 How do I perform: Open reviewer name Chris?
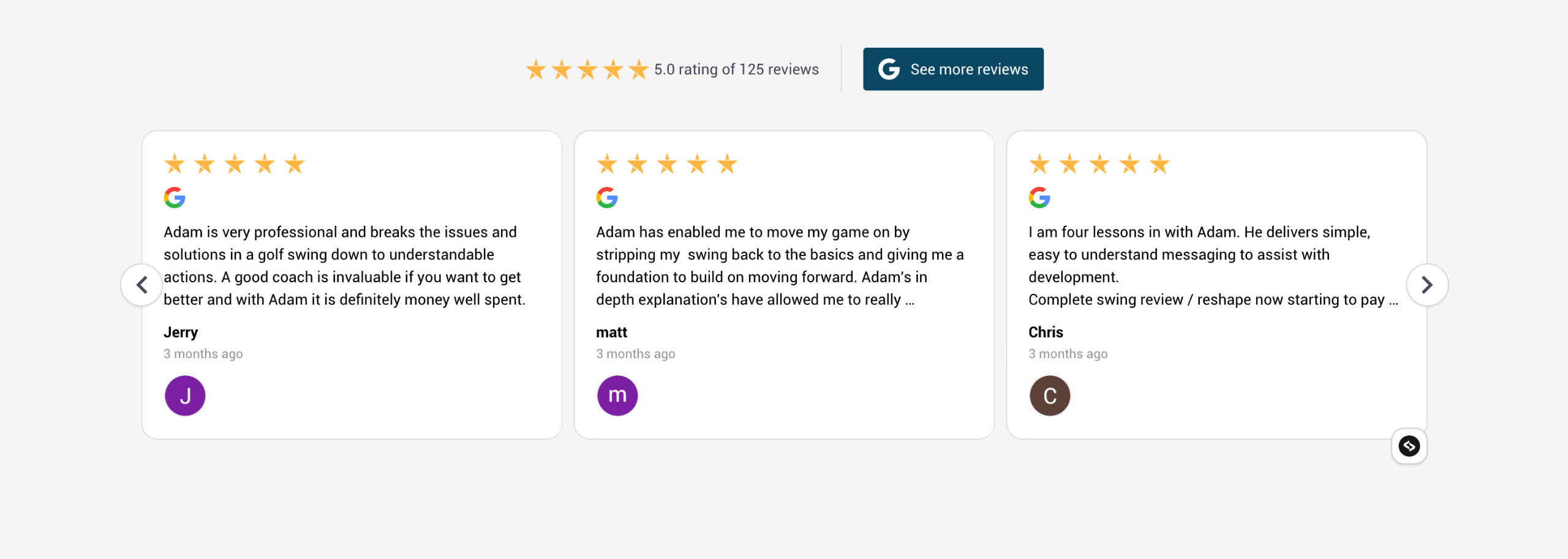tap(1046, 332)
